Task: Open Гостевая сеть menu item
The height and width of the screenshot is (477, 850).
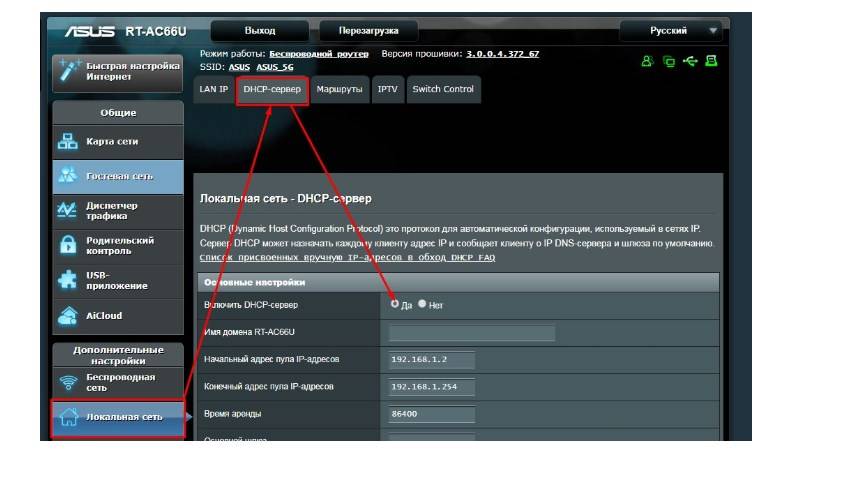Action: [x=118, y=176]
